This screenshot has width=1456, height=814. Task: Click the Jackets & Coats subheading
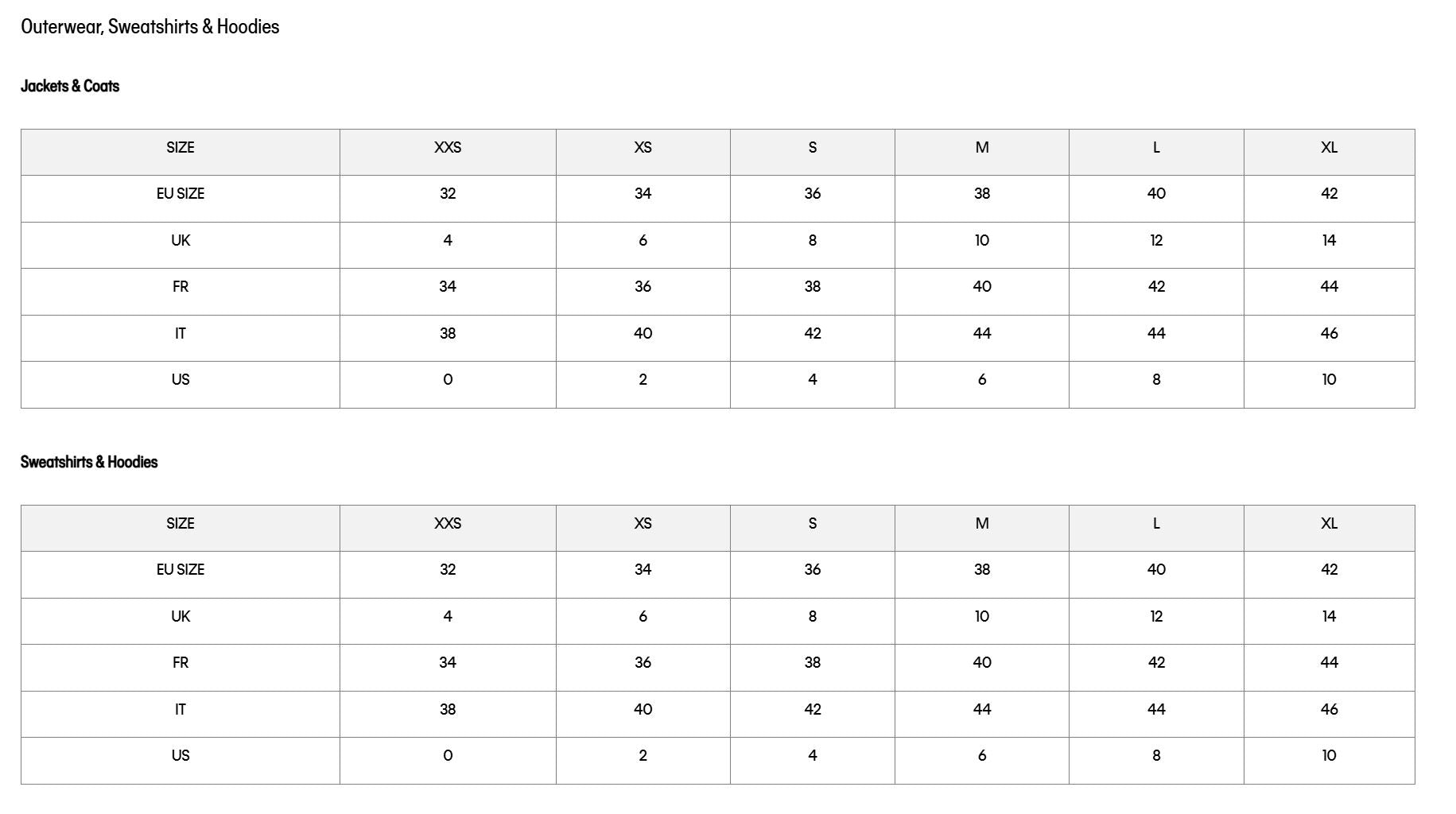[x=70, y=86]
